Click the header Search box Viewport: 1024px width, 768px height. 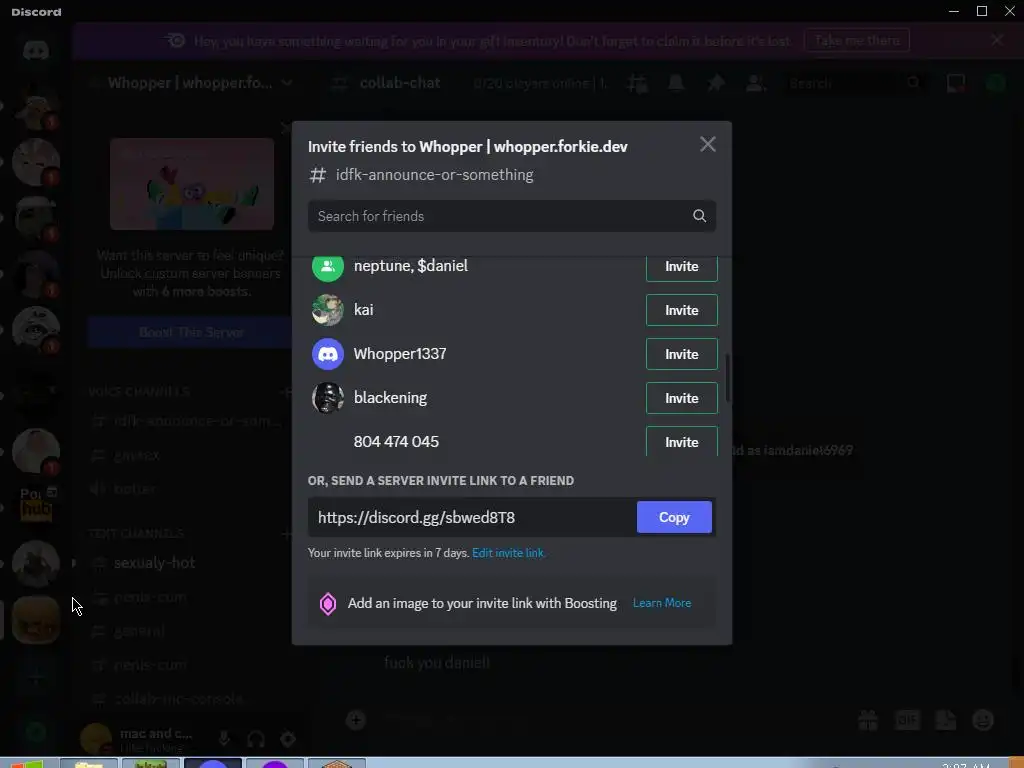854,83
